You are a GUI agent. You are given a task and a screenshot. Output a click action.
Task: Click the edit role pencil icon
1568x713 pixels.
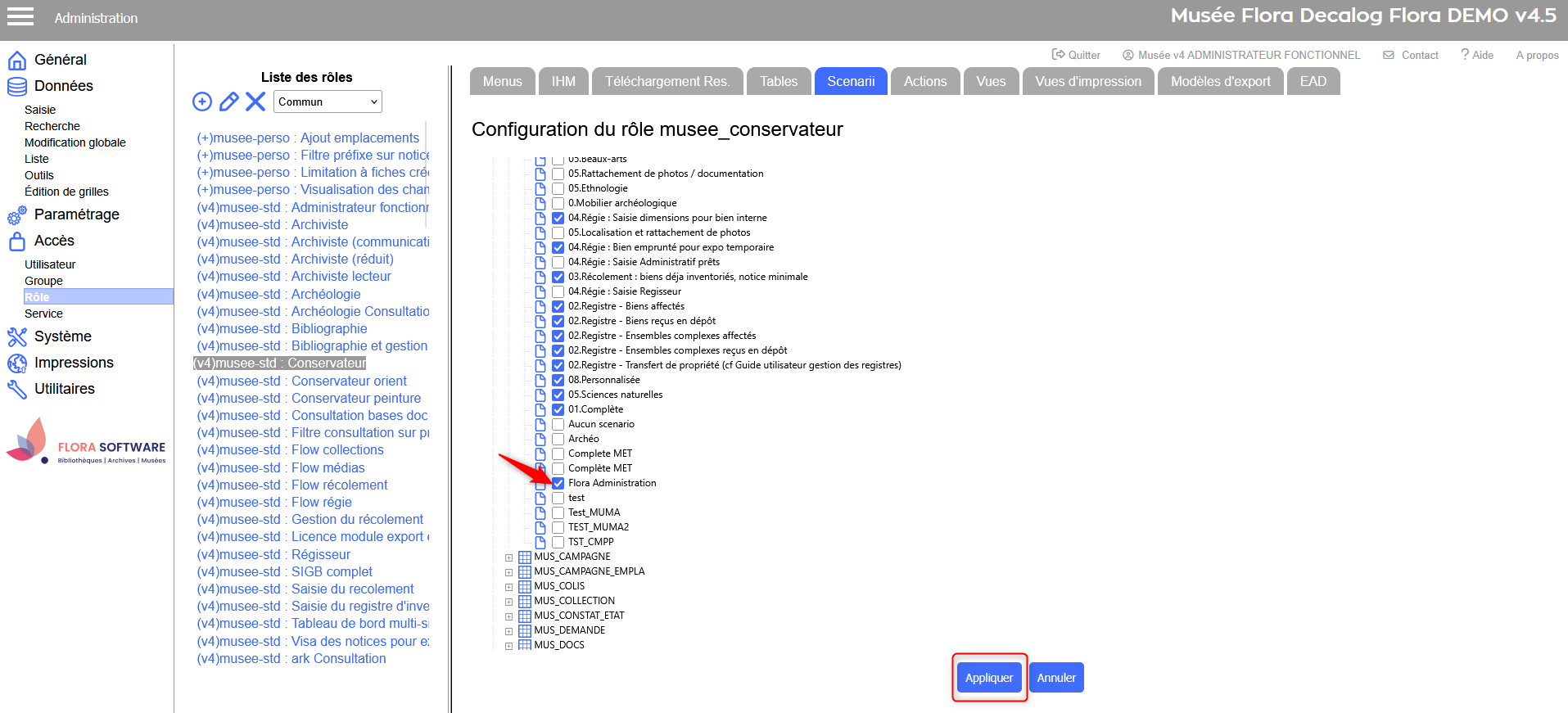(229, 102)
